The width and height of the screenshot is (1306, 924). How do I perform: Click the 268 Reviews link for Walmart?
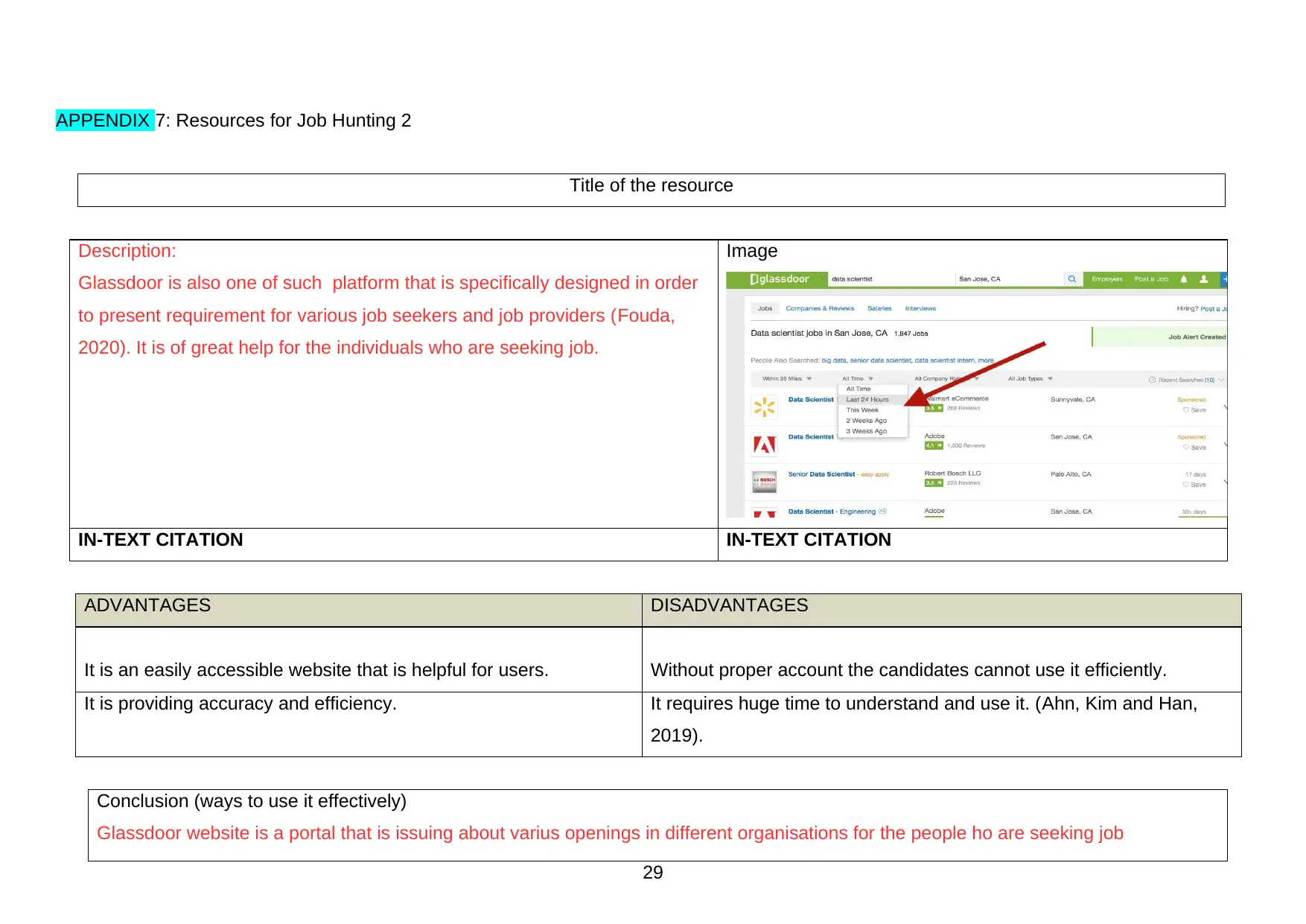click(963, 408)
